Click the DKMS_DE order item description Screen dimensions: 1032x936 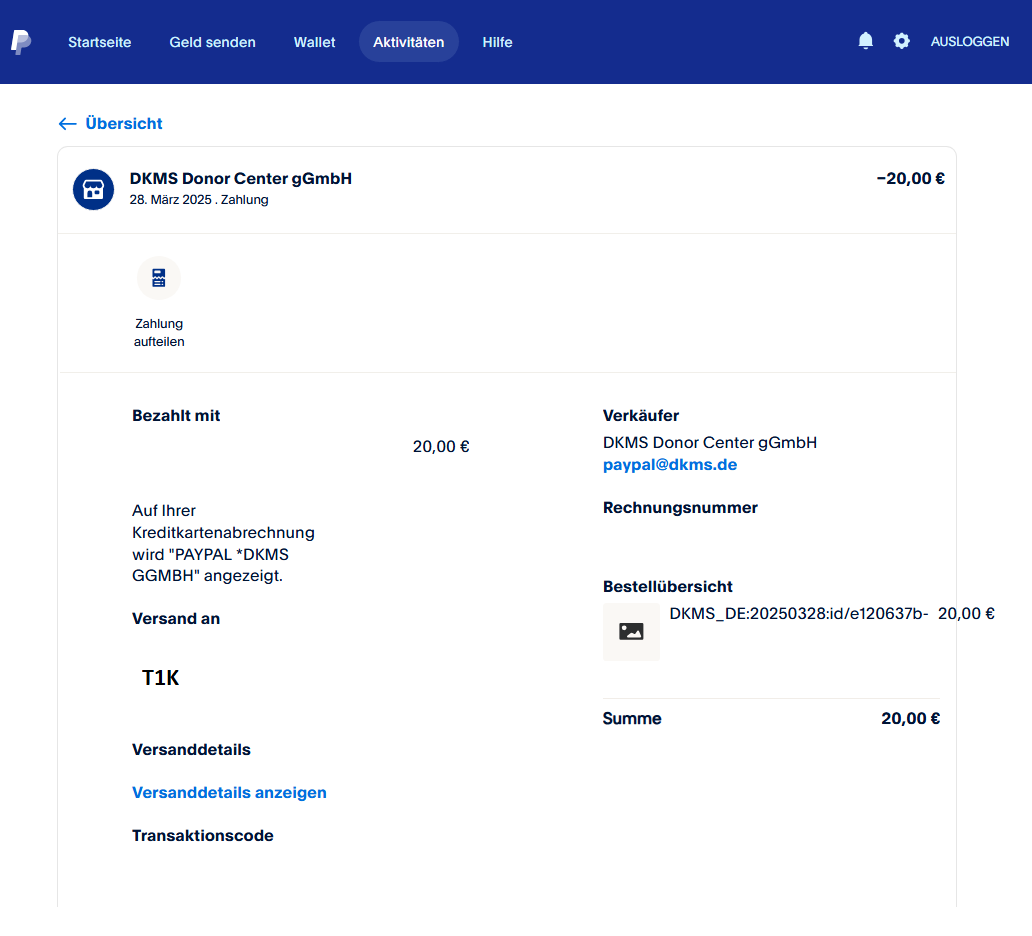798,614
